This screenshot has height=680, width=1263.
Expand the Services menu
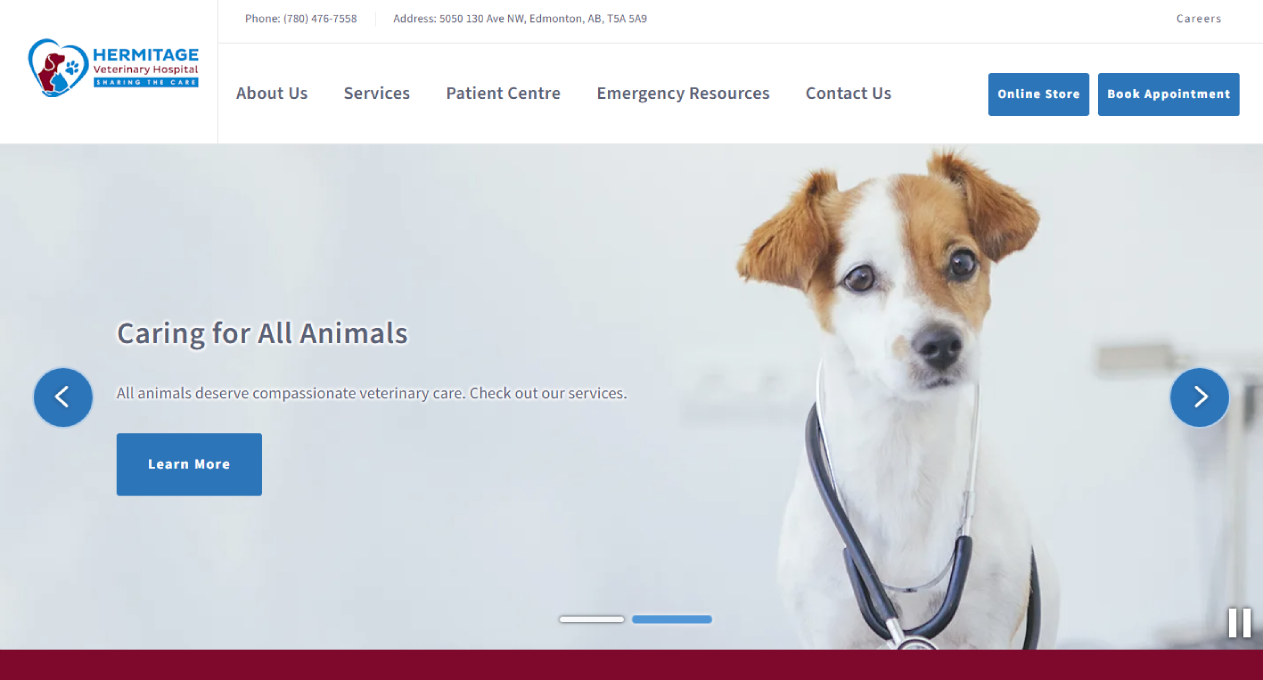pos(377,93)
